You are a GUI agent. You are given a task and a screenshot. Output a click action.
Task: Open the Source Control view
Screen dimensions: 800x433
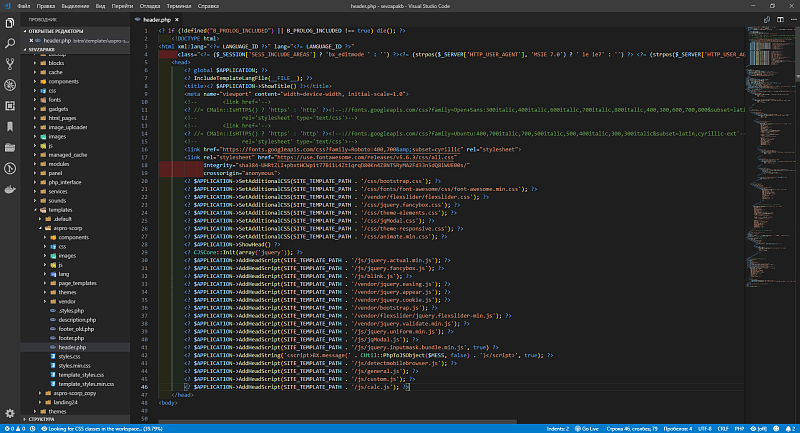tap(10, 64)
